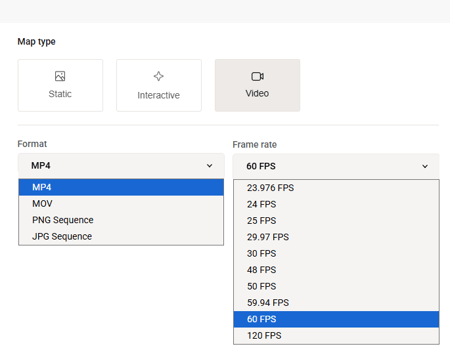The width and height of the screenshot is (450, 361).
Task: Choose JPG Sequence format option
Action: point(121,236)
